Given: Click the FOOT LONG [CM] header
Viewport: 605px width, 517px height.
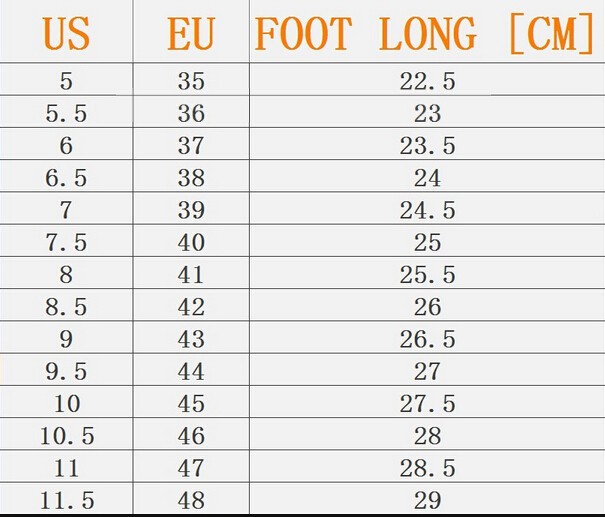Looking at the screenshot, I should [424, 34].
